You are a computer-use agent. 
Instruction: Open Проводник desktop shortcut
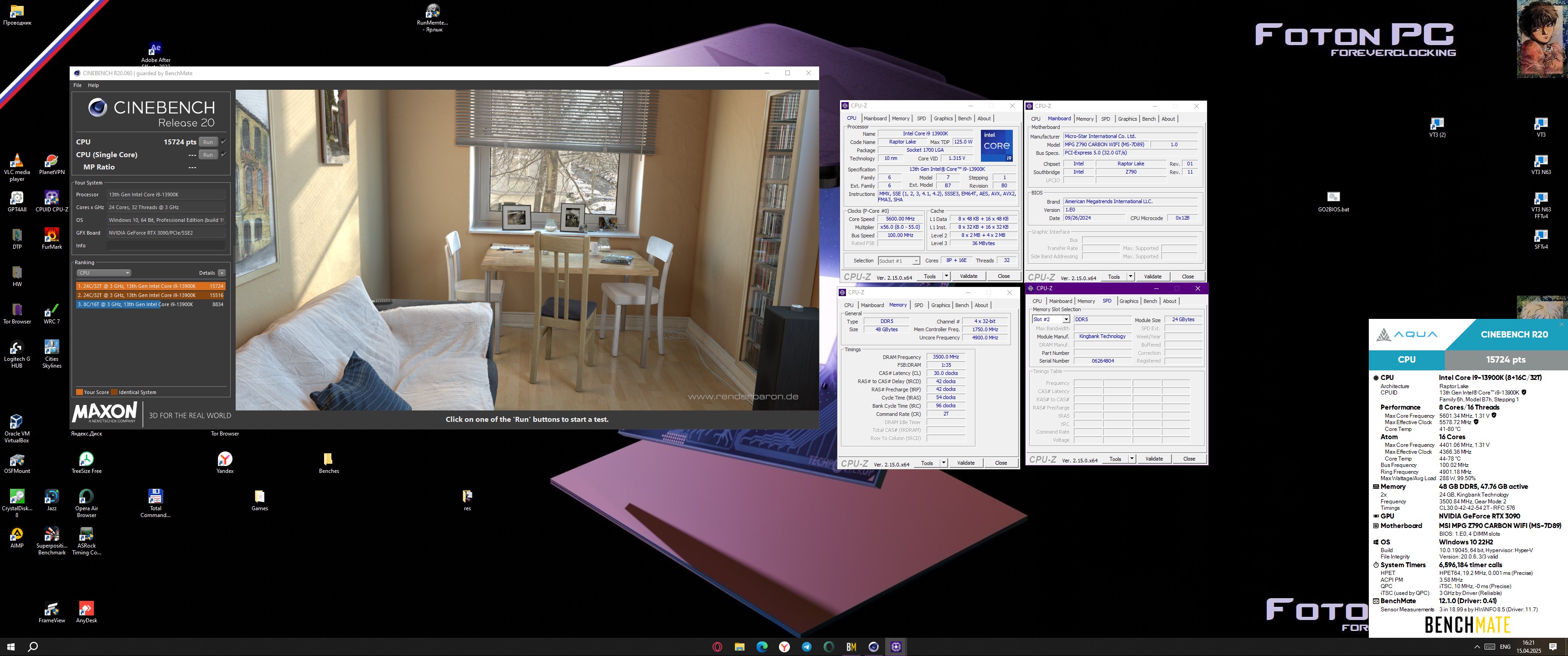[x=17, y=15]
